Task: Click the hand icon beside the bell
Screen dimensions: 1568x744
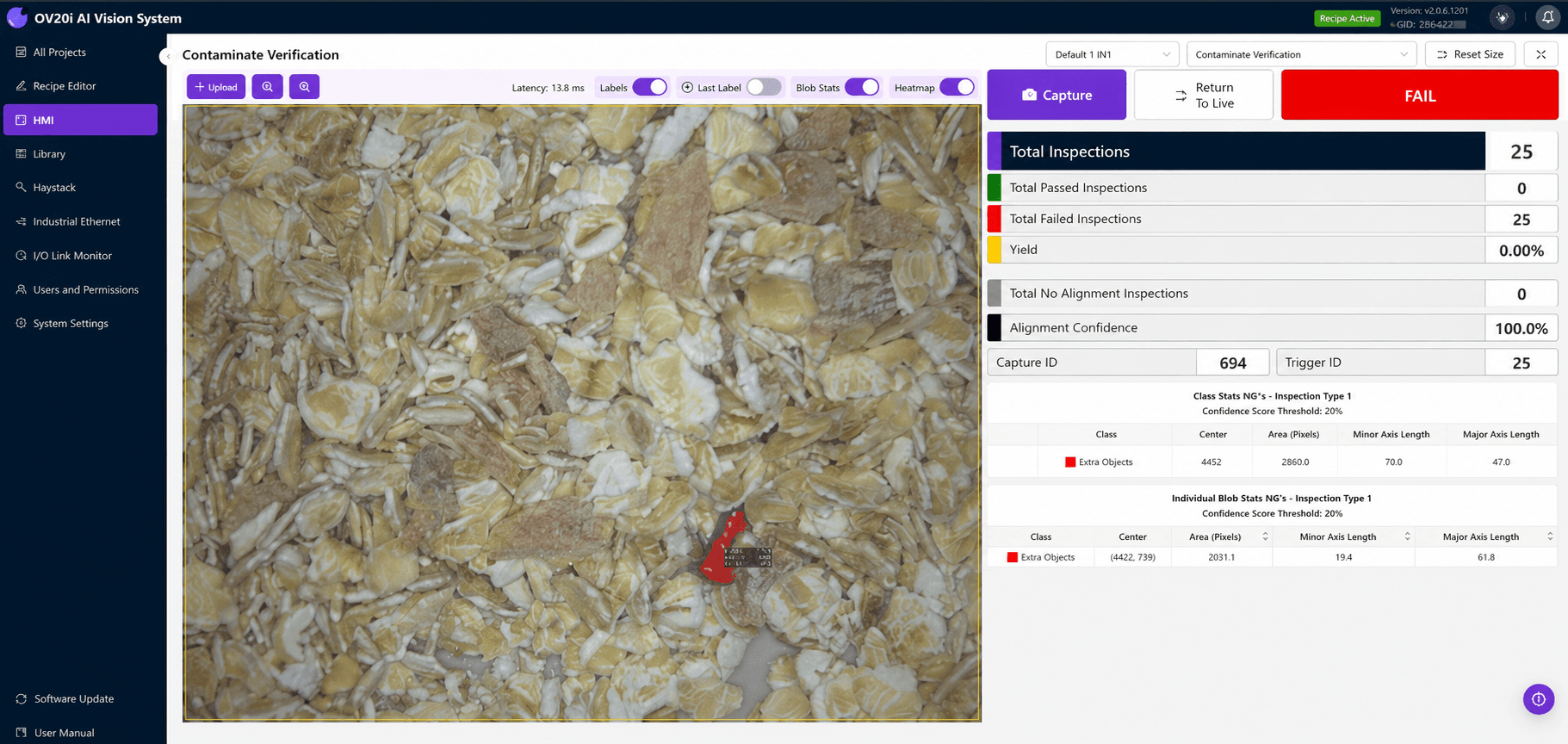Action: coord(1503,17)
